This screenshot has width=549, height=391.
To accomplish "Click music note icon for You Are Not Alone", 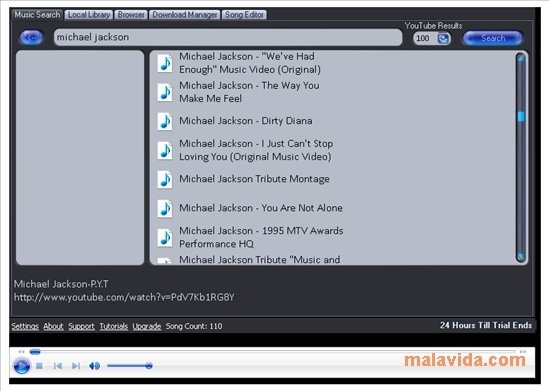I will coord(165,208).
